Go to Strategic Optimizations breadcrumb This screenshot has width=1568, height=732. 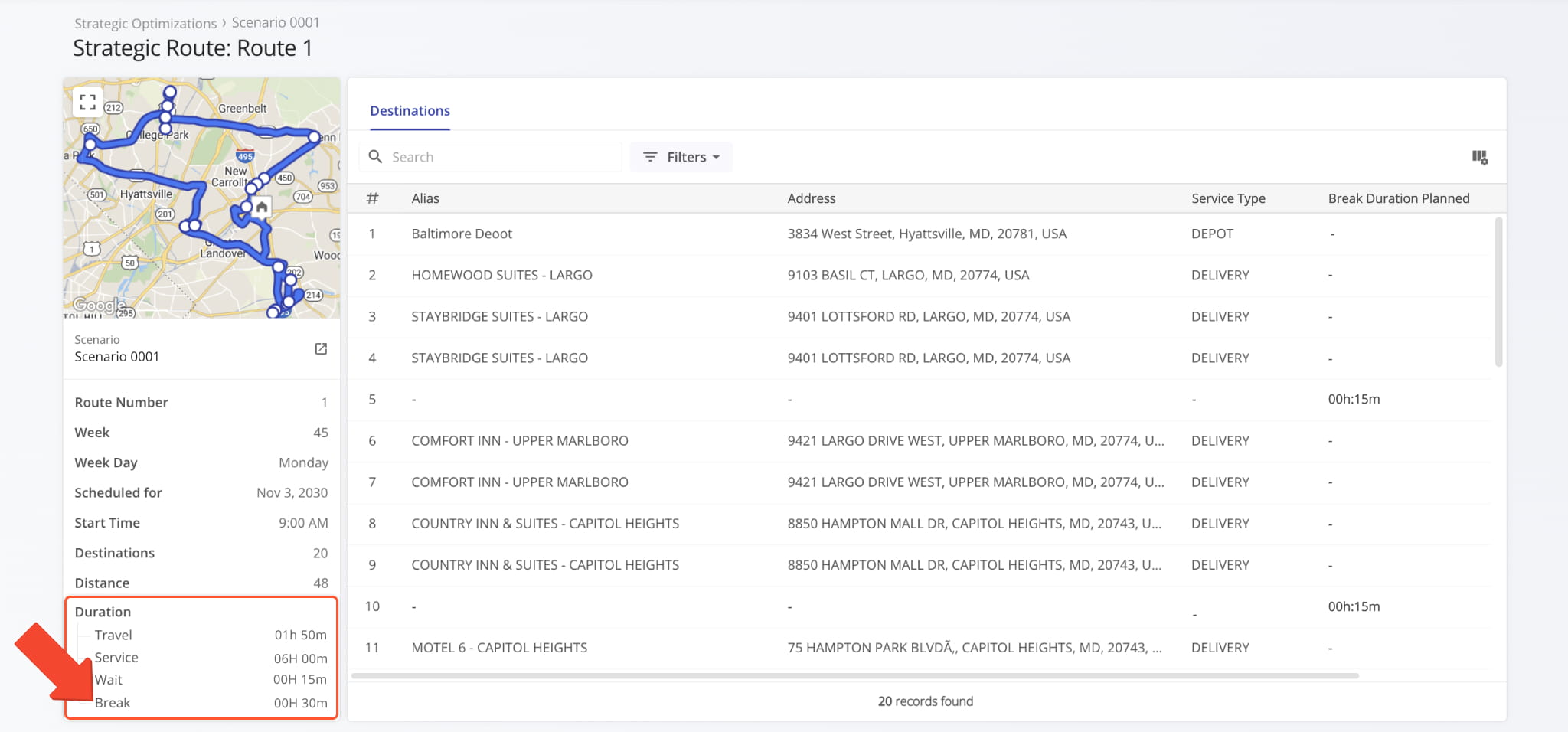145,23
